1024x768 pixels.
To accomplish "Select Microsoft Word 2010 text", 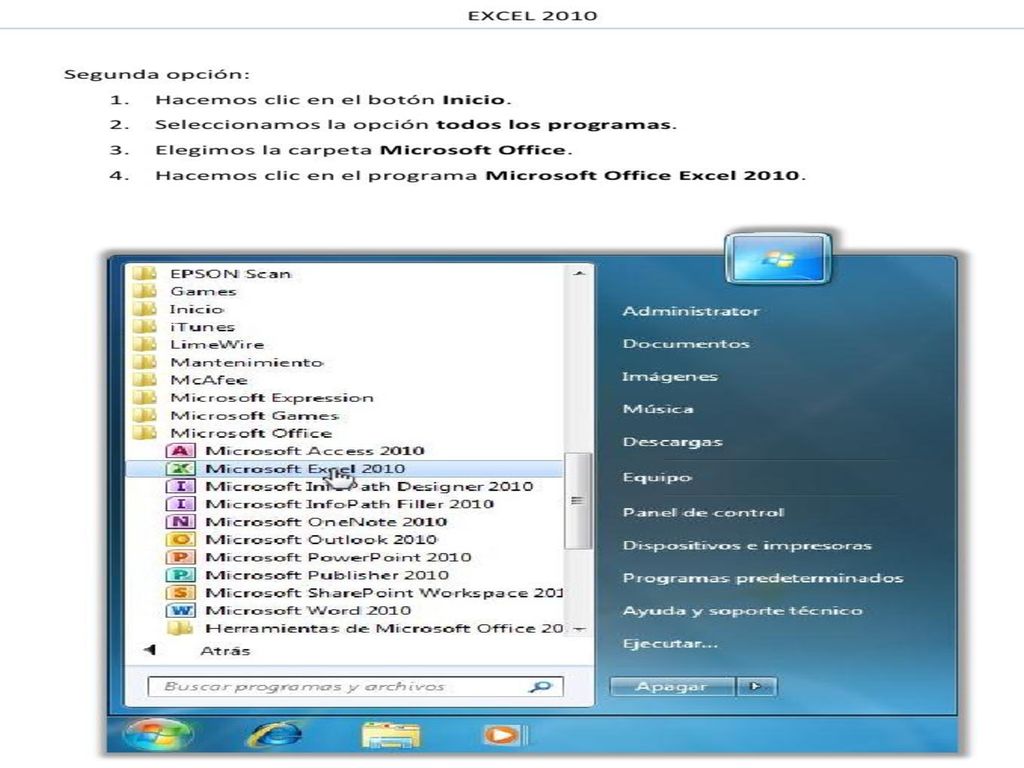I will tap(308, 610).
